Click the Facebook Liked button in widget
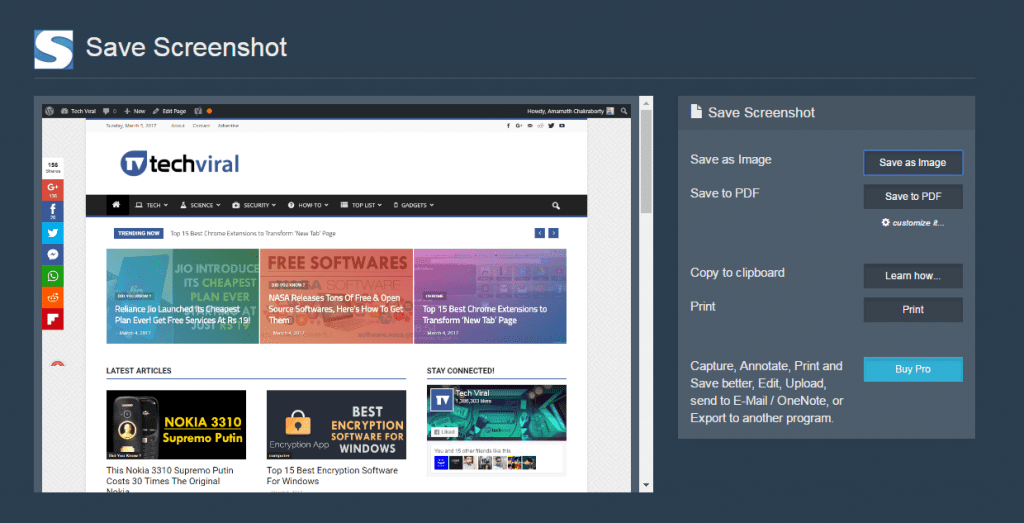The height and width of the screenshot is (523, 1024). coord(443,432)
